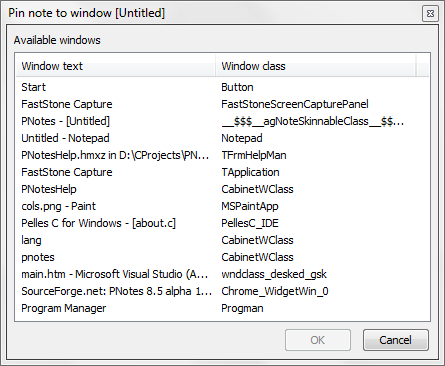This screenshot has width=445, height=366.
Task: Click the Cancel button
Action: (395, 340)
